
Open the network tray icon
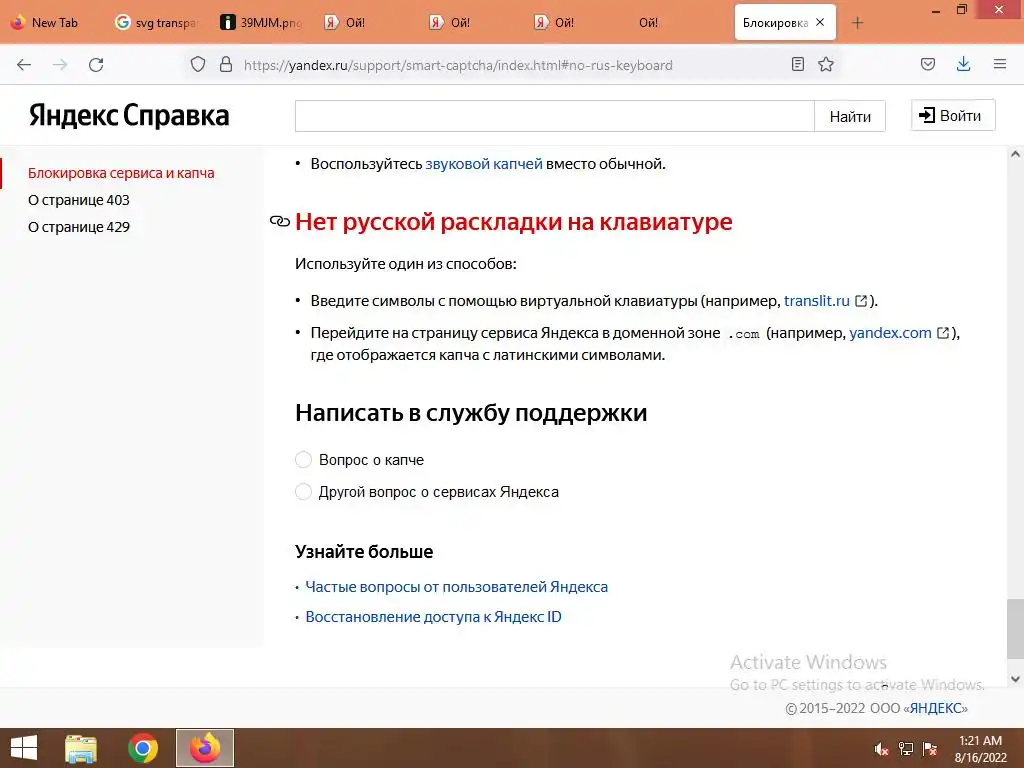(906, 749)
